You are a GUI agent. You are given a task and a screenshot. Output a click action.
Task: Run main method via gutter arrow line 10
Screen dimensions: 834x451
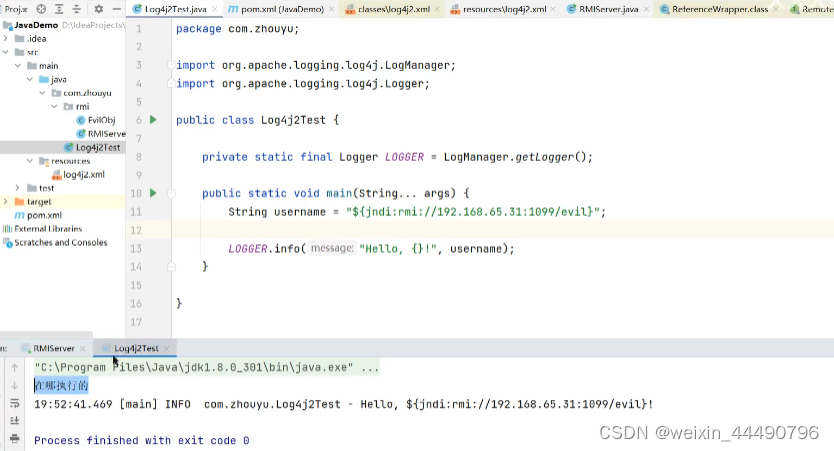tap(153, 193)
